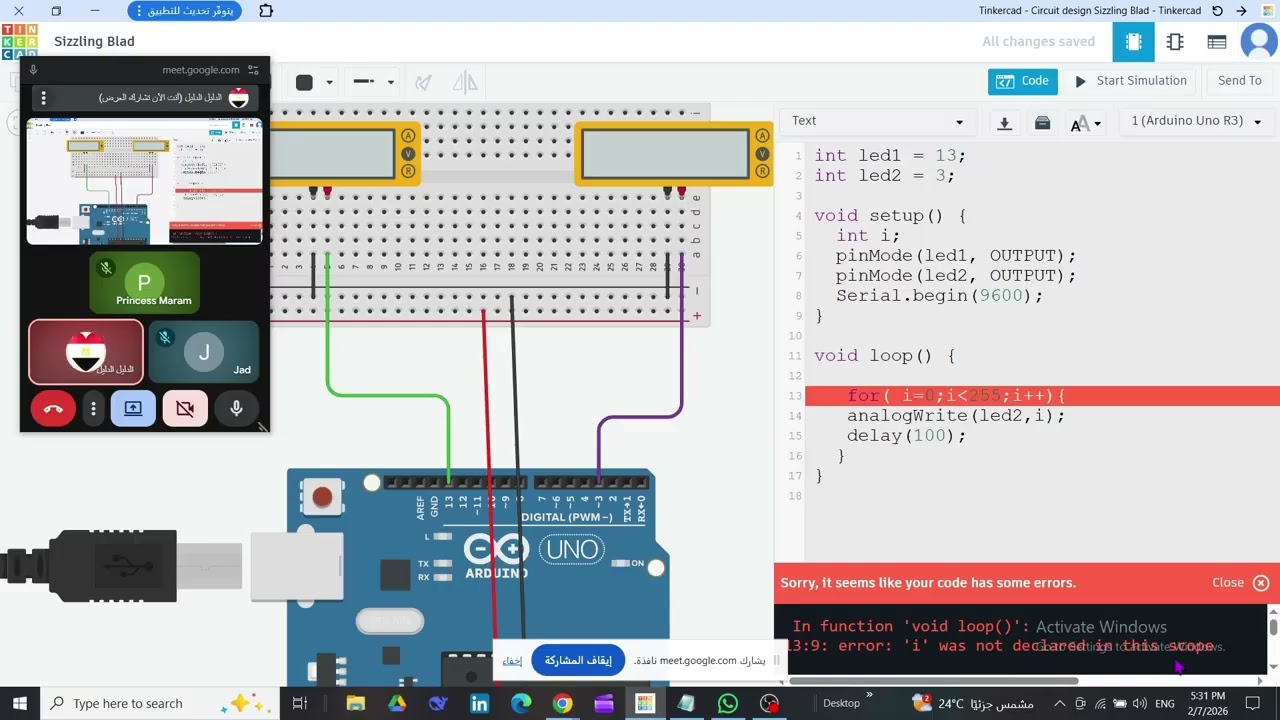1280x720 pixels.
Task: Open the Tinkercad logo home link
Action: click(20, 41)
